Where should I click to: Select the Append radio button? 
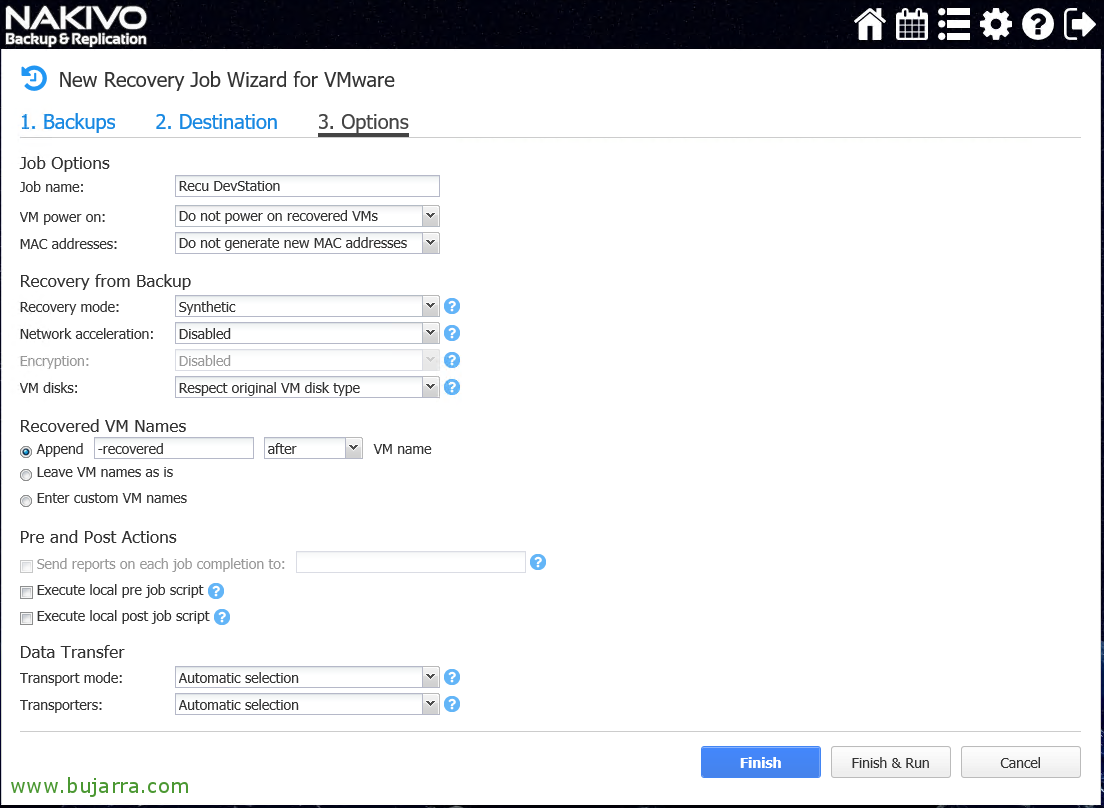[26, 451]
